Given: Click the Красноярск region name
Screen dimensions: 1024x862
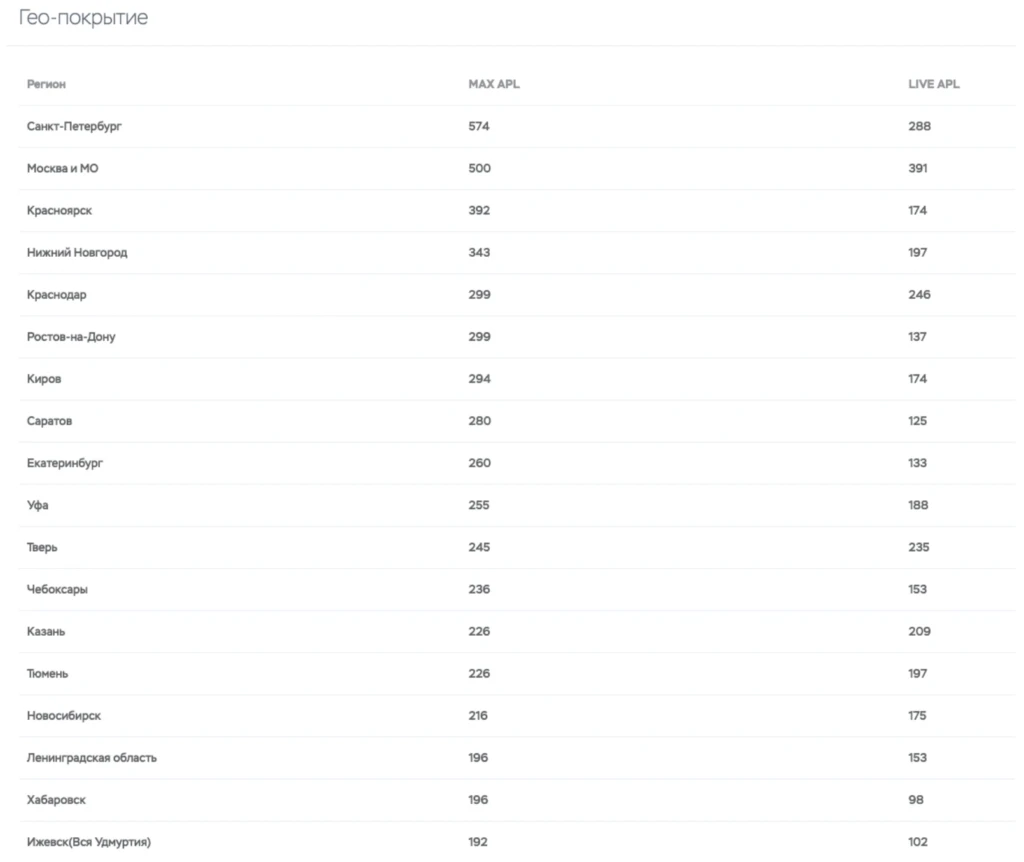Looking at the screenshot, I should tap(59, 211).
